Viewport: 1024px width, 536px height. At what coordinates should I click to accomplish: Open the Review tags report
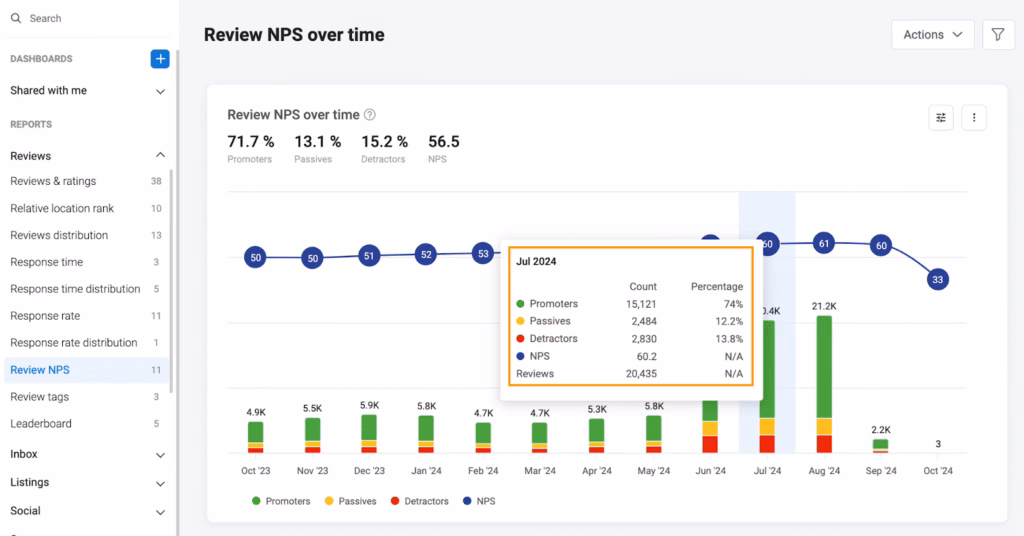[40, 397]
